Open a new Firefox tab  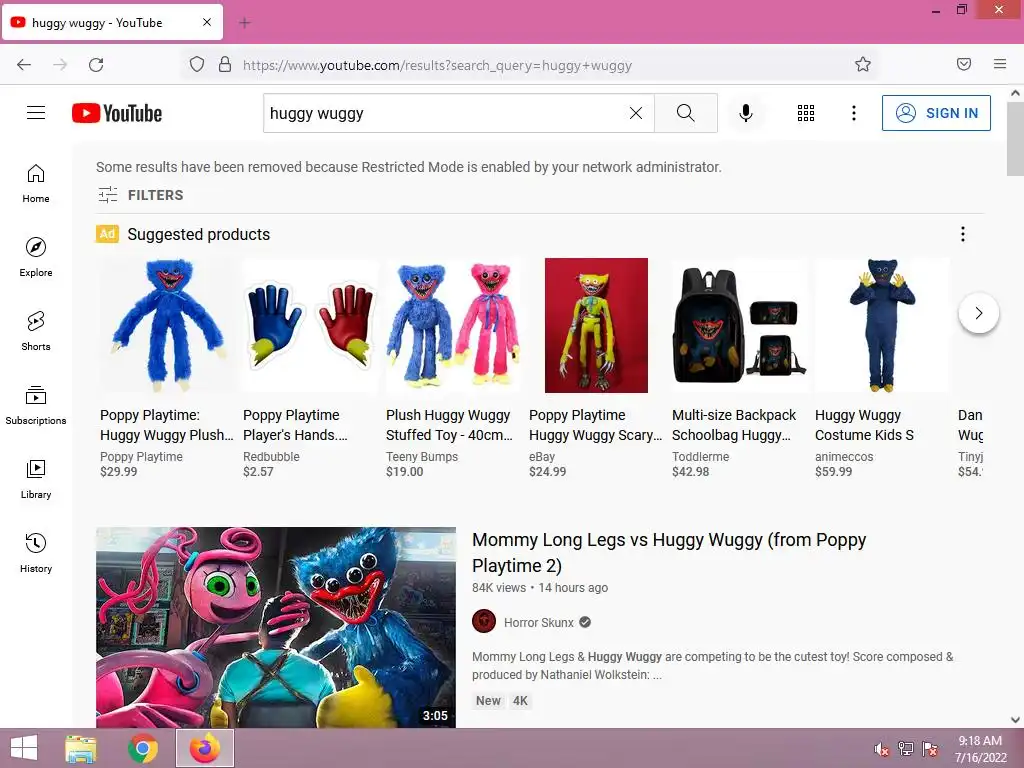(x=245, y=23)
